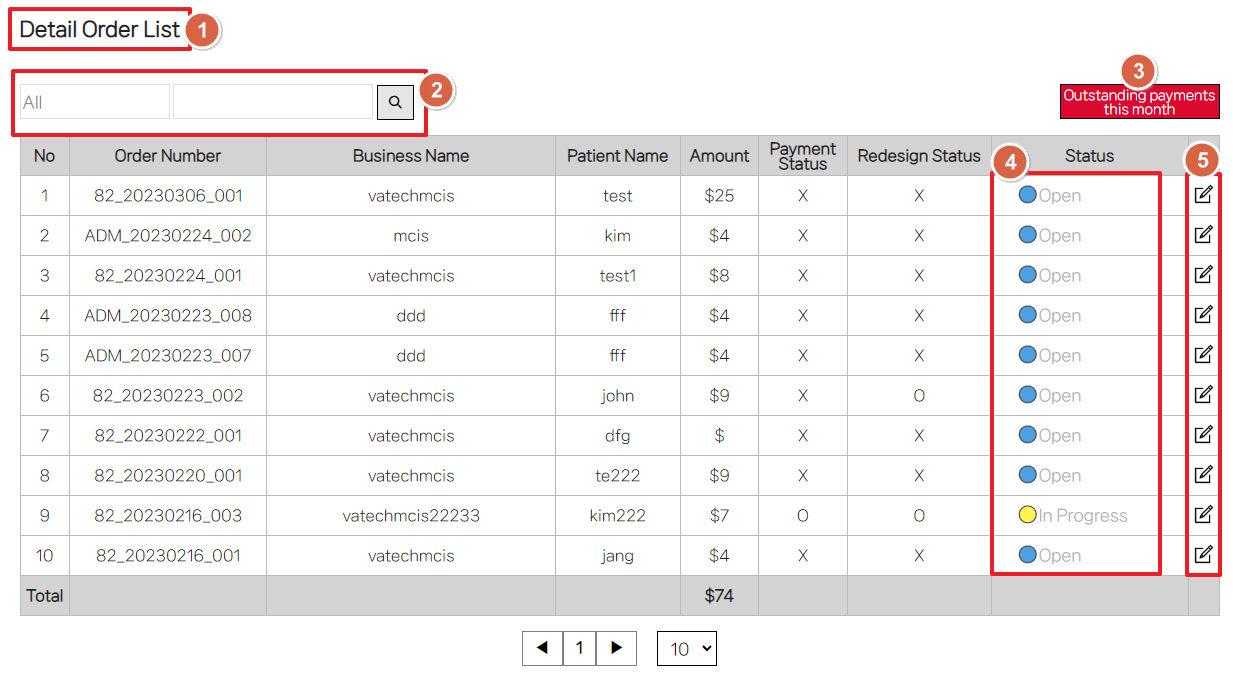The image size is (1233, 686).
Task: Edit order 82_20230216_001 for patient jang
Action: tap(1203, 555)
